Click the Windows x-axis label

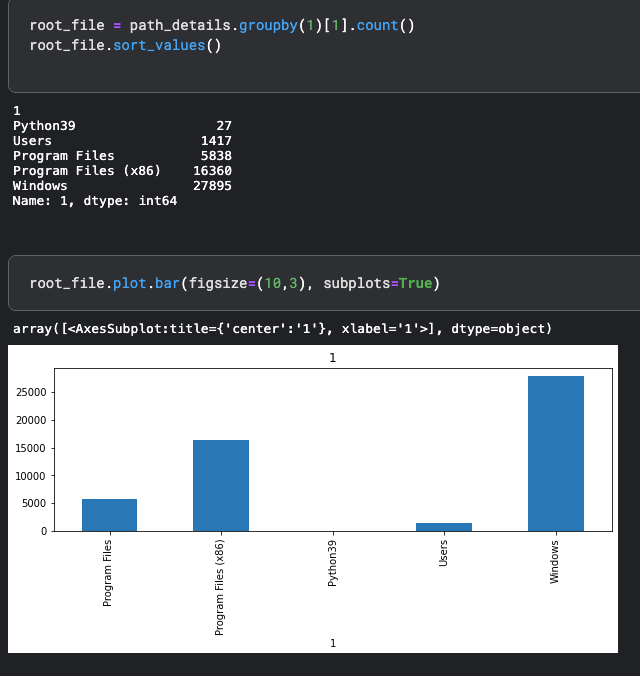pyautogui.click(x=554, y=562)
